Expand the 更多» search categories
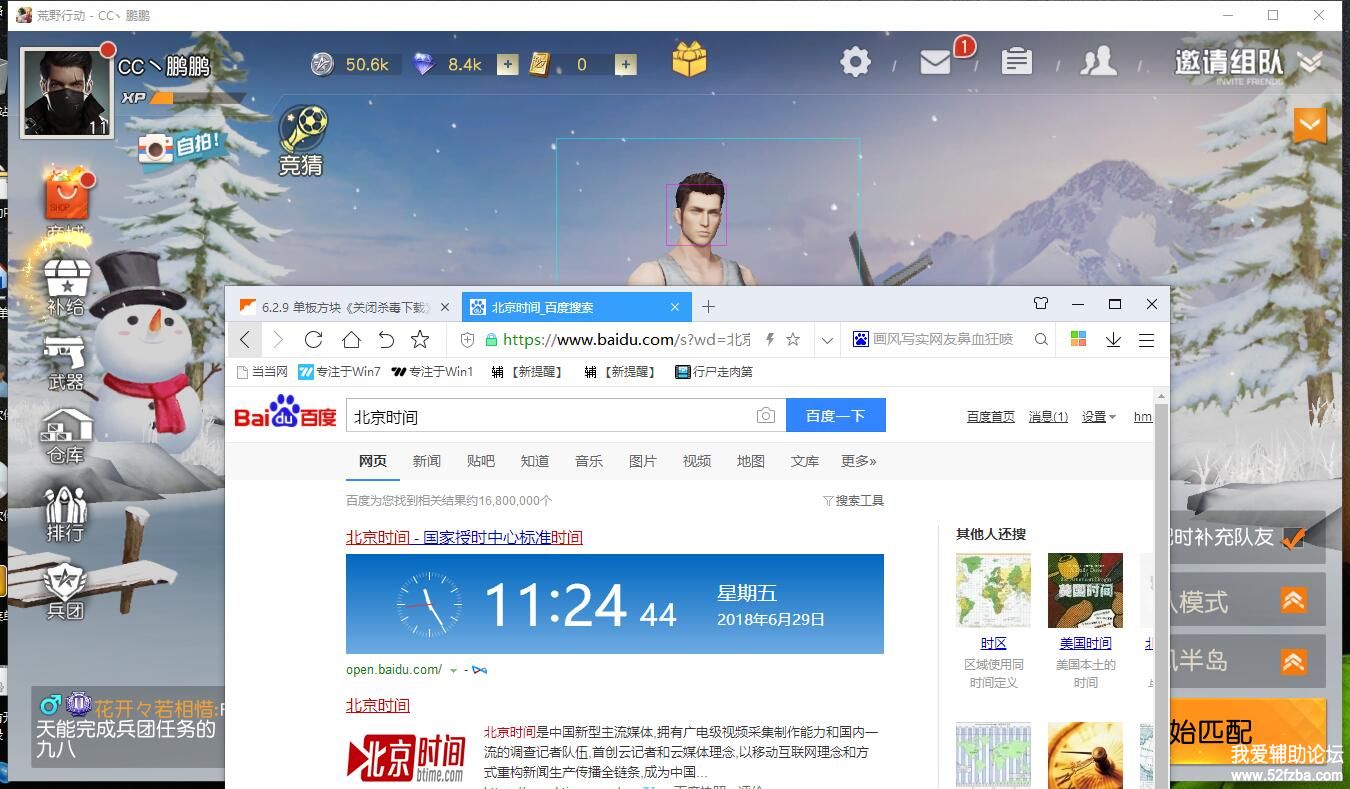Screen dimensions: 1350x789 (859, 461)
